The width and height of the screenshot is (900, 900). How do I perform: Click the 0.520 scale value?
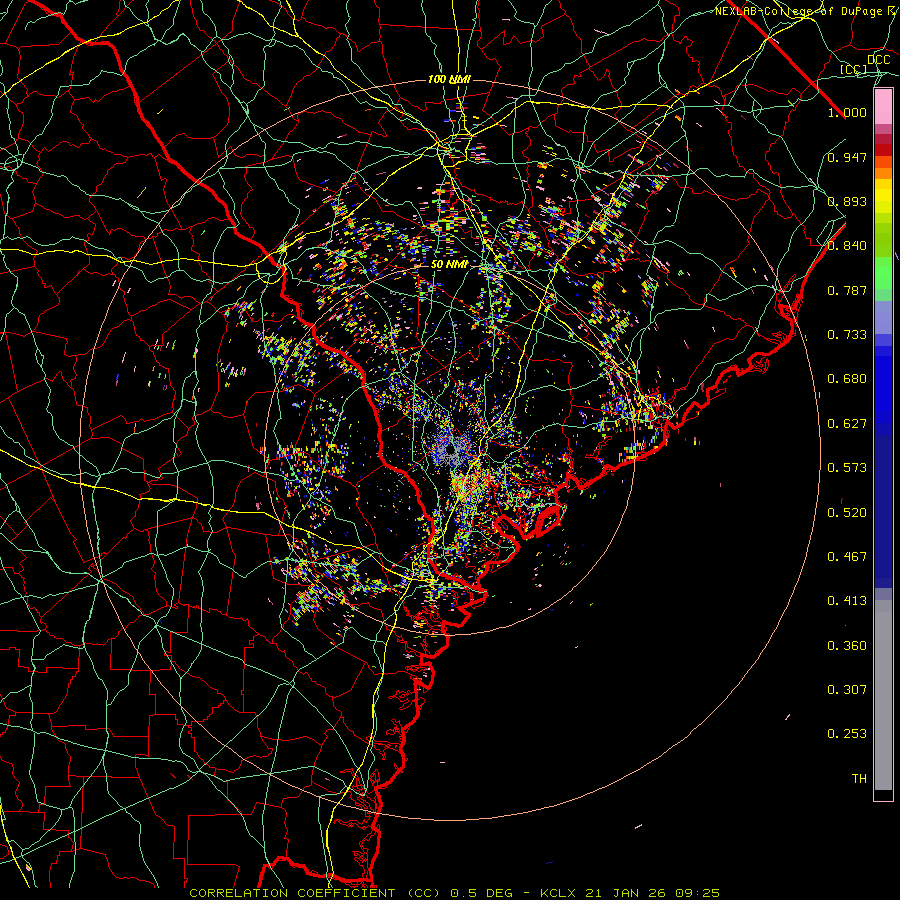tap(847, 513)
